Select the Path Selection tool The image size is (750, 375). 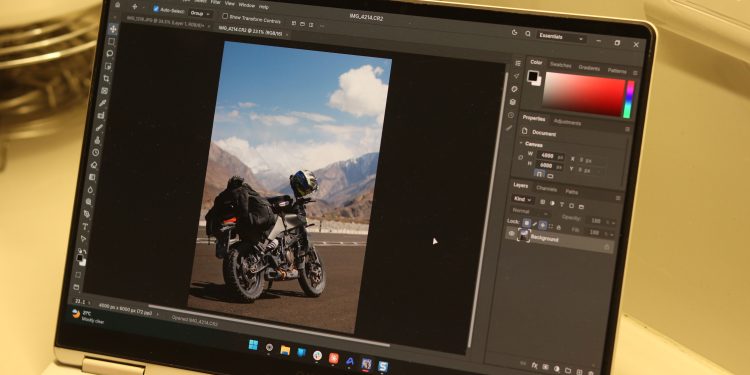pyautogui.click(x=83, y=239)
